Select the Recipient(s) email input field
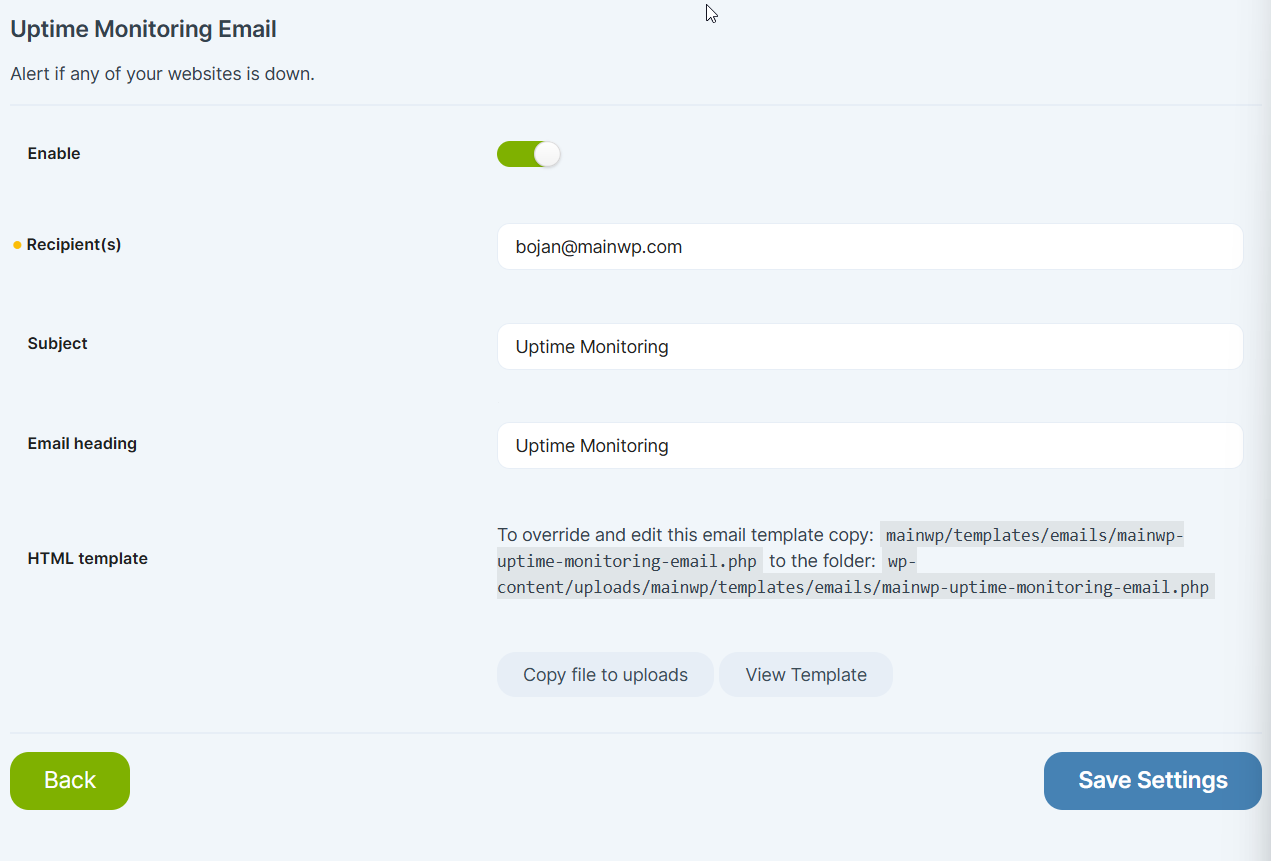Viewport: 1271px width, 861px height. pyautogui.click(x=869, y=246)
